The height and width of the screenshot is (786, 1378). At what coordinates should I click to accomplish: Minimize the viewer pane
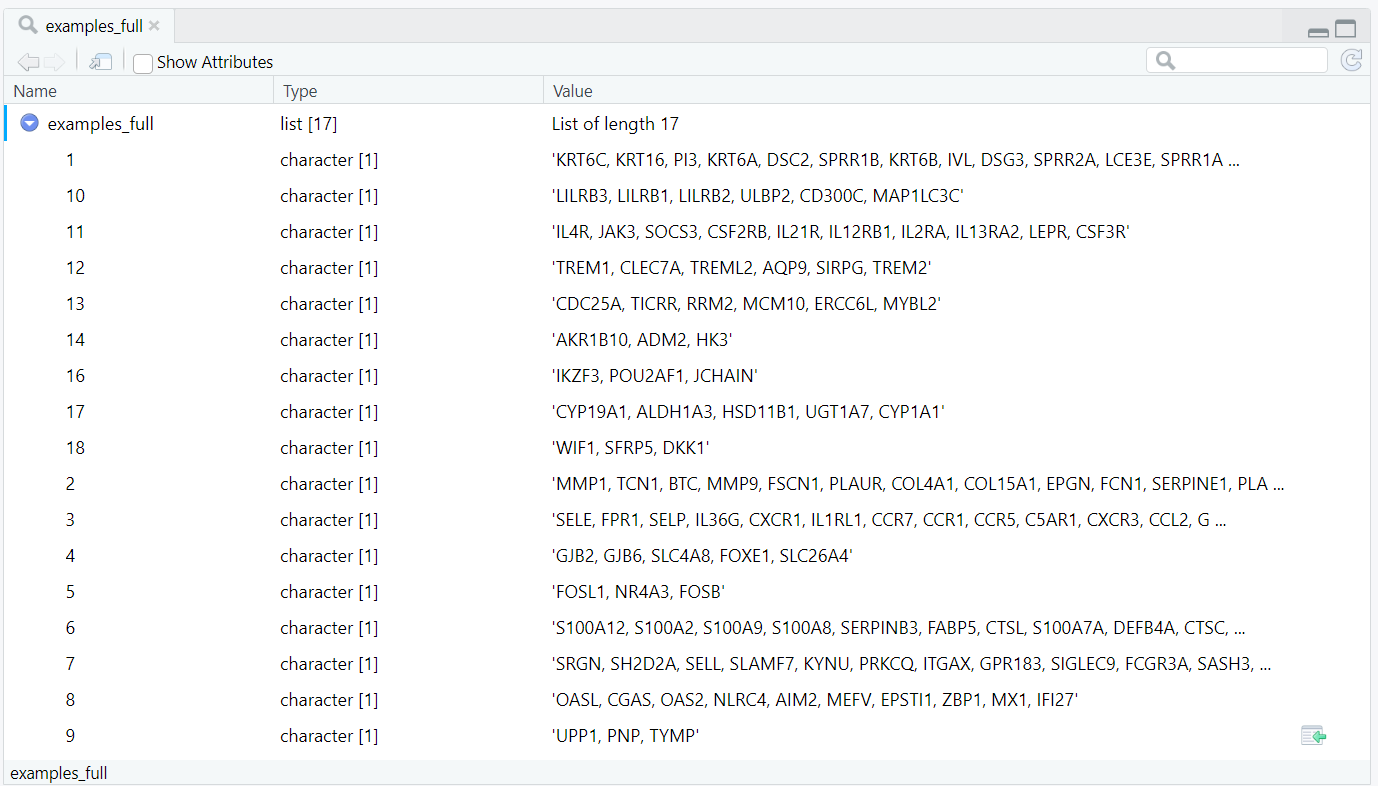click(1318, 31)
